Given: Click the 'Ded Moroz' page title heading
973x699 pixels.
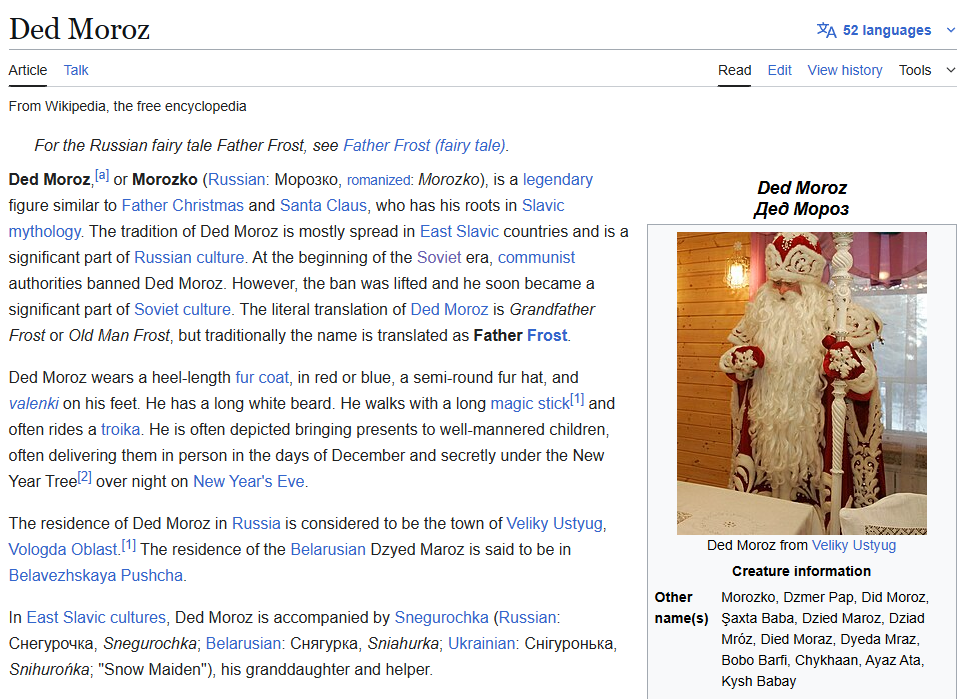Looking at the screenshot, I should pos(79,29).
